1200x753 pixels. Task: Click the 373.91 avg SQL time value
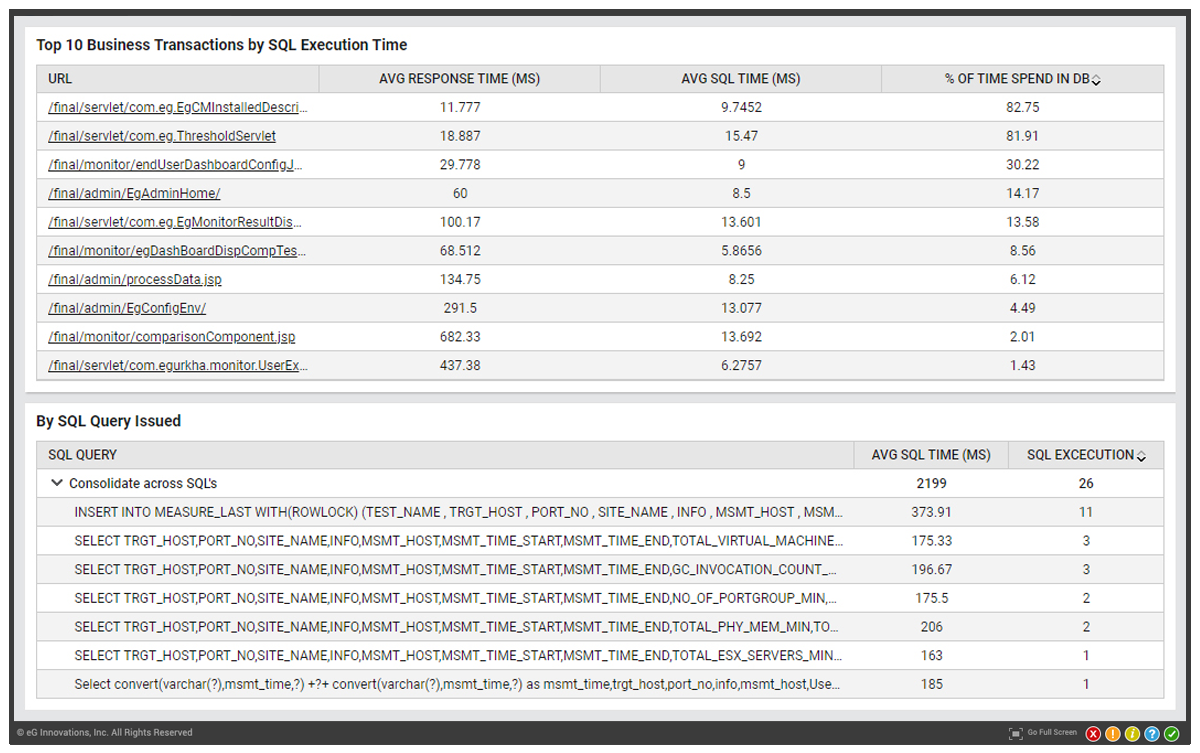click(x=931, y=512)
